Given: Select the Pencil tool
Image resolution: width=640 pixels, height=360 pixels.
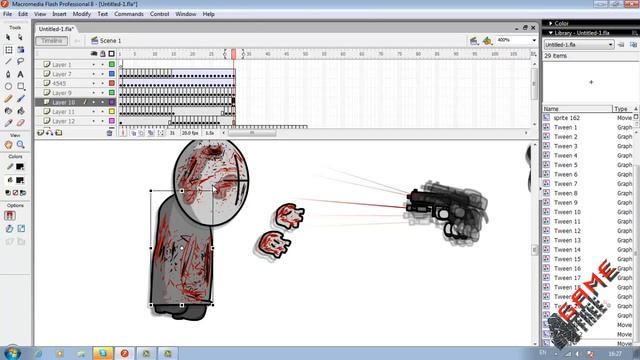Looking at the screenshot, I should point(8,99).
